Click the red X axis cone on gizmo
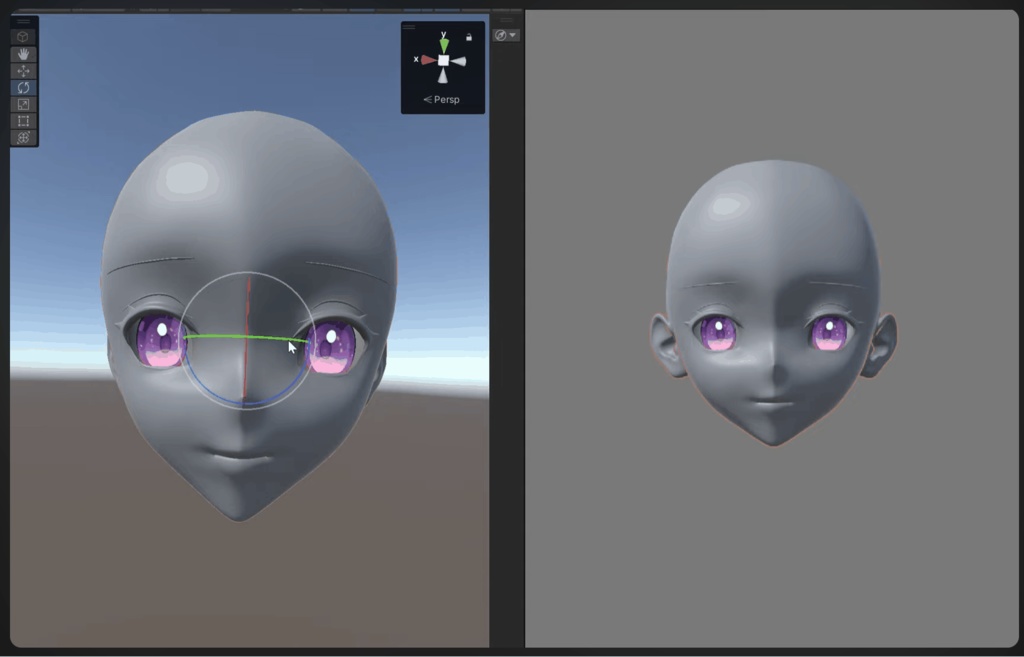Viewport: 1024px width, 657px height. pos(428,60)
